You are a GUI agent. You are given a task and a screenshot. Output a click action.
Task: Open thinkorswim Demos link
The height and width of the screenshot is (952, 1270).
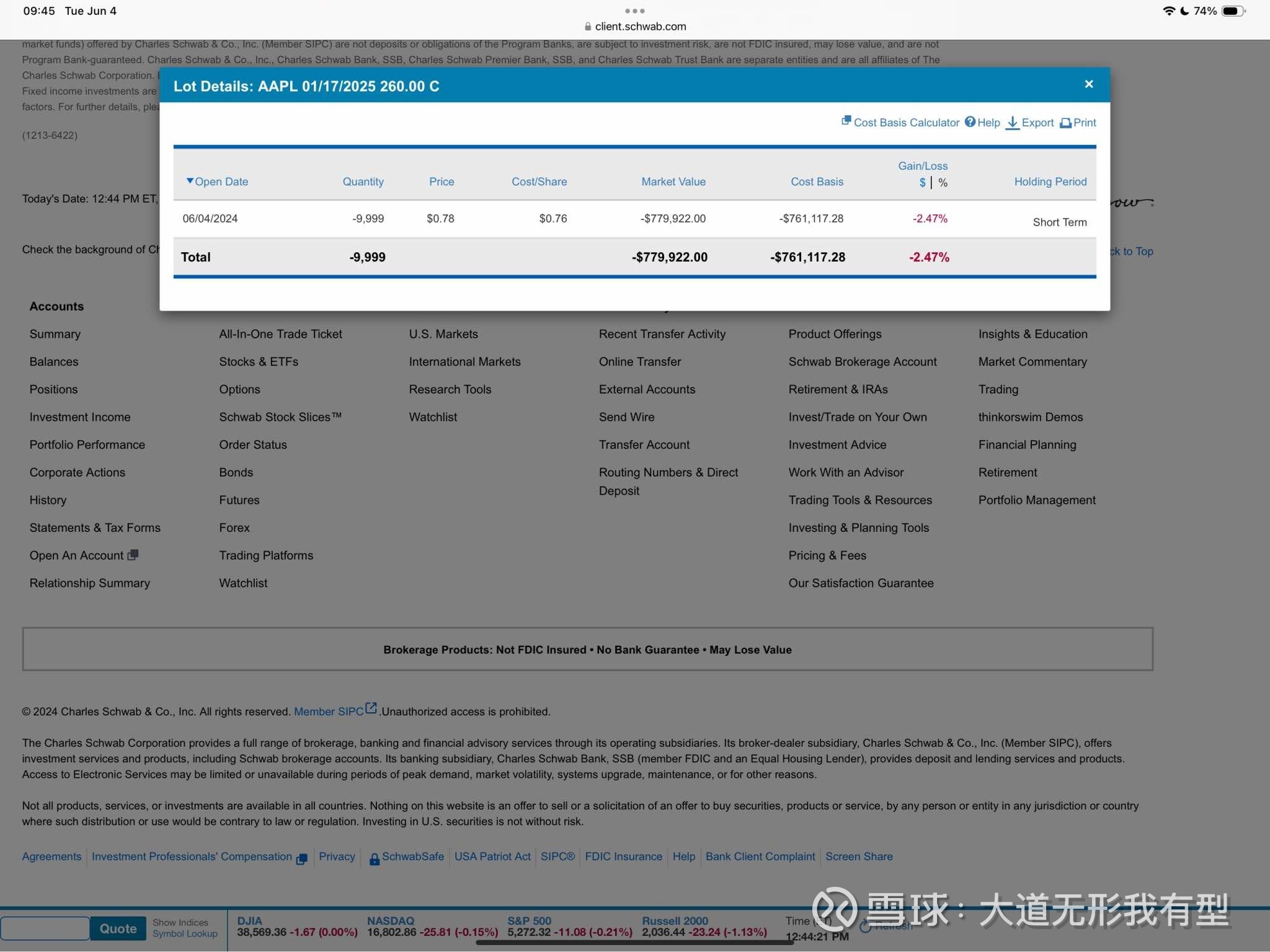(1031, 417)
